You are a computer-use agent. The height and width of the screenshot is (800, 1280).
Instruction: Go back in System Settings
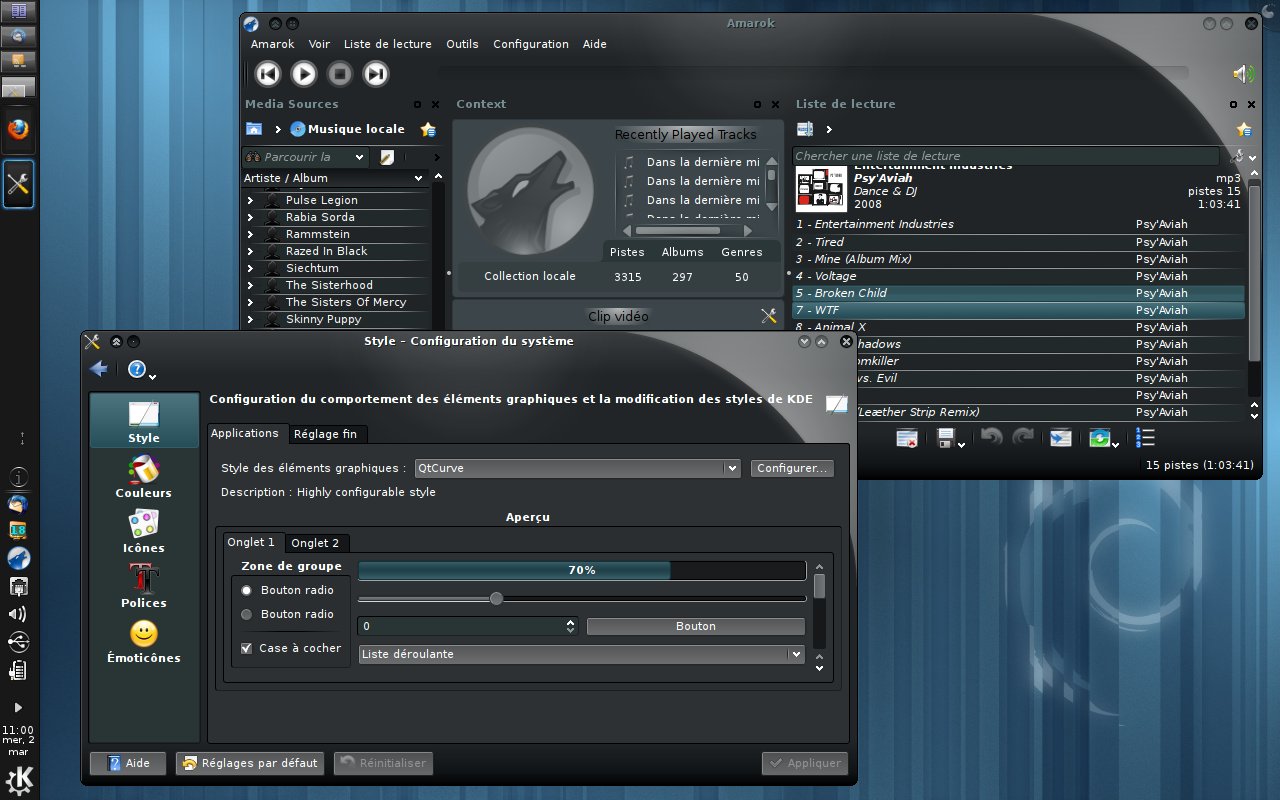[98, 370]
